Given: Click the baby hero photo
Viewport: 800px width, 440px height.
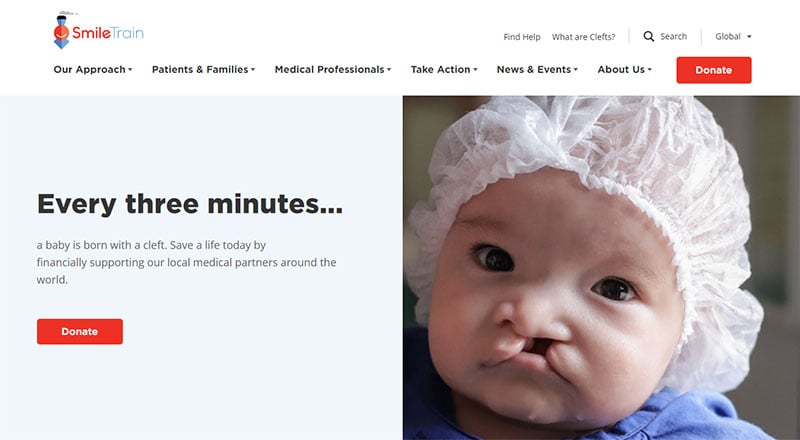Looking at the screenshot, I should (x=601, y=267).
